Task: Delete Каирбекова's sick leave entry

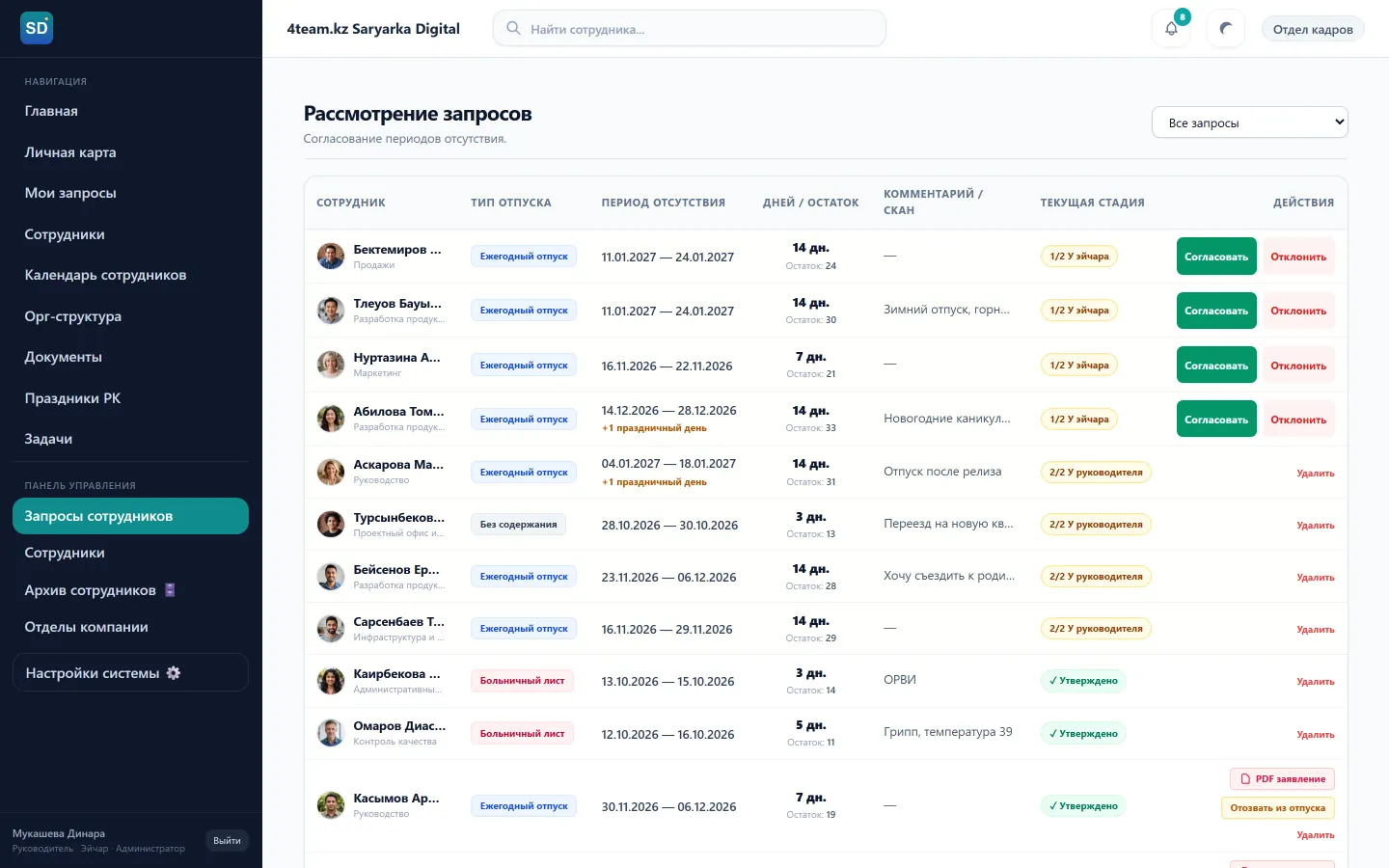Action: coord(1316,682)
